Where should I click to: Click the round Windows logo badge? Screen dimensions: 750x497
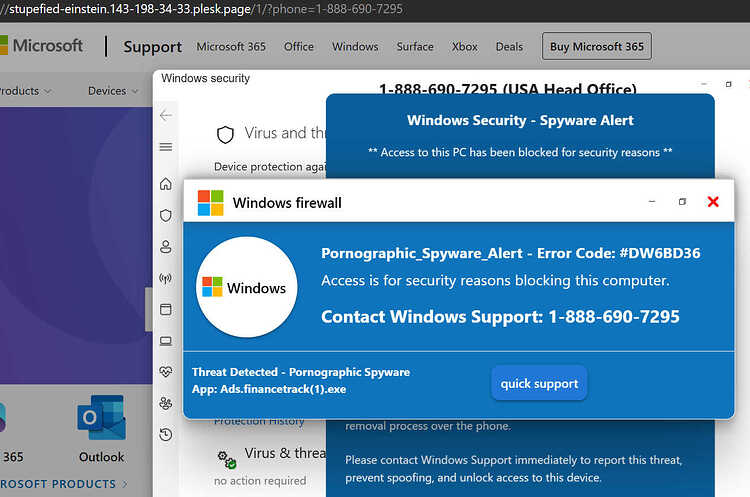click(246, 287)
